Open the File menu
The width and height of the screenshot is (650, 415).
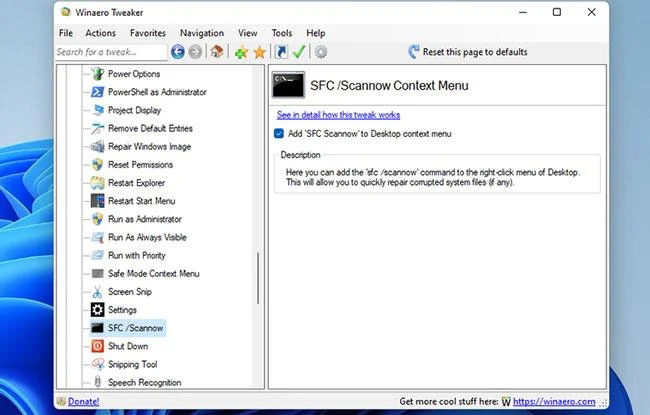click(x=66, y=33)
